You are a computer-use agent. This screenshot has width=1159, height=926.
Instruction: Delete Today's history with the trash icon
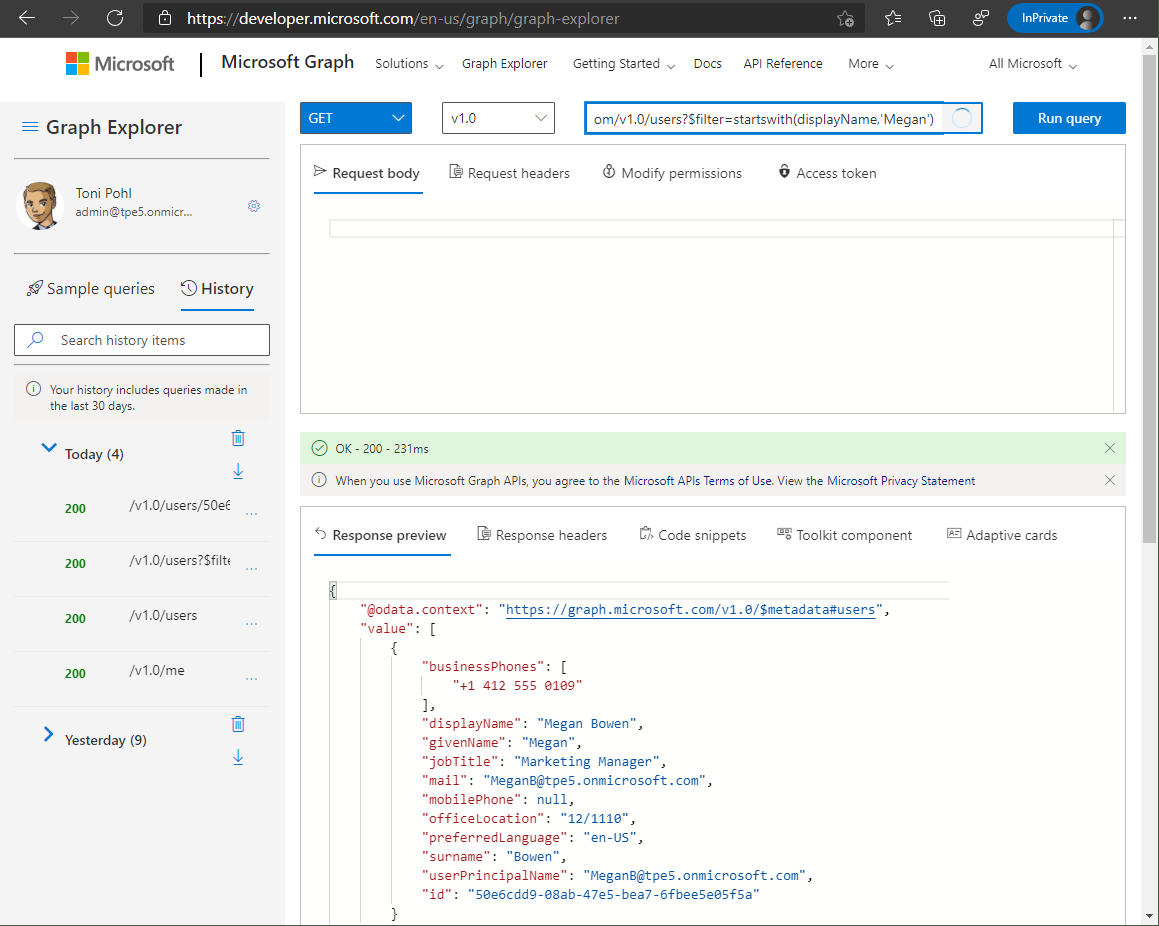coord(238,438)
